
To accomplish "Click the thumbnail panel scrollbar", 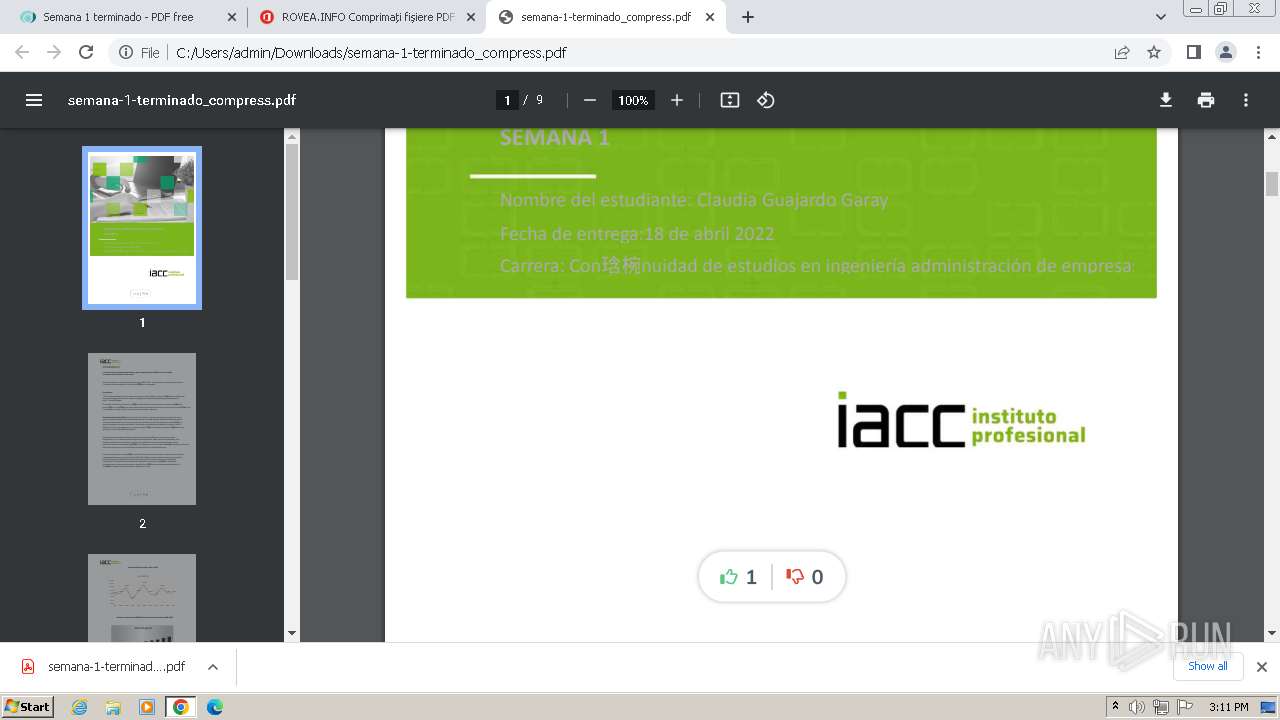I will (x=292, y=210).
